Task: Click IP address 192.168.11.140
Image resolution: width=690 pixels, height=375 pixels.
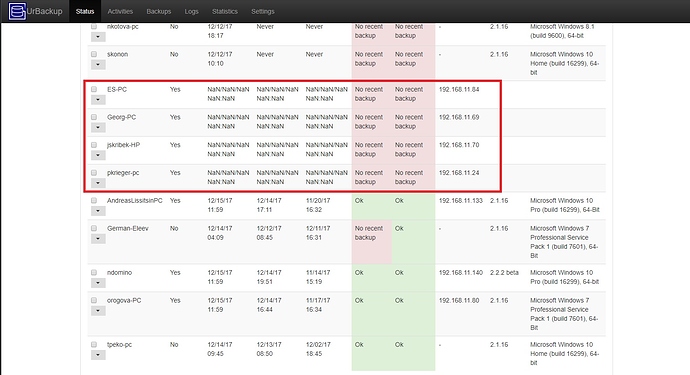Action: coord(461,272)
